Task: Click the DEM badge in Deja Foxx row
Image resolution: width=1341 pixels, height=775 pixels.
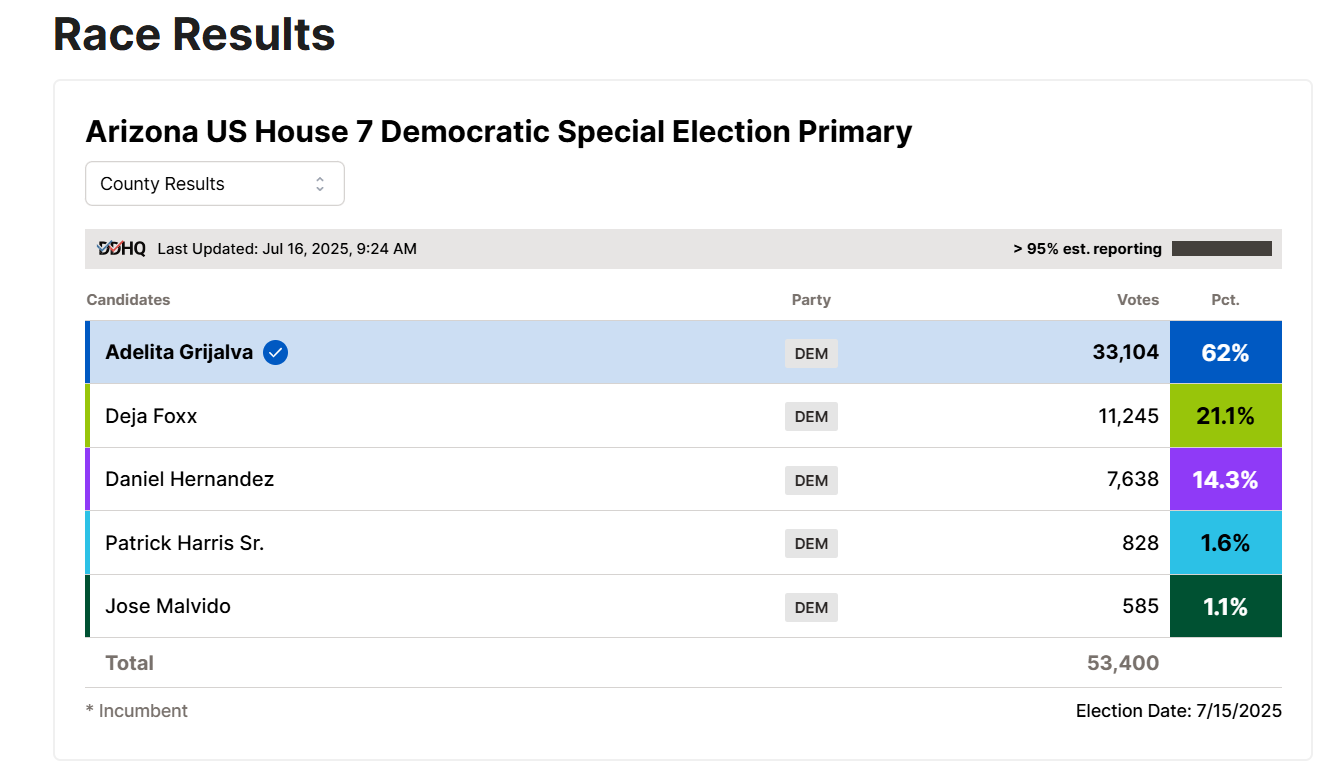Action: pos(811,416)
